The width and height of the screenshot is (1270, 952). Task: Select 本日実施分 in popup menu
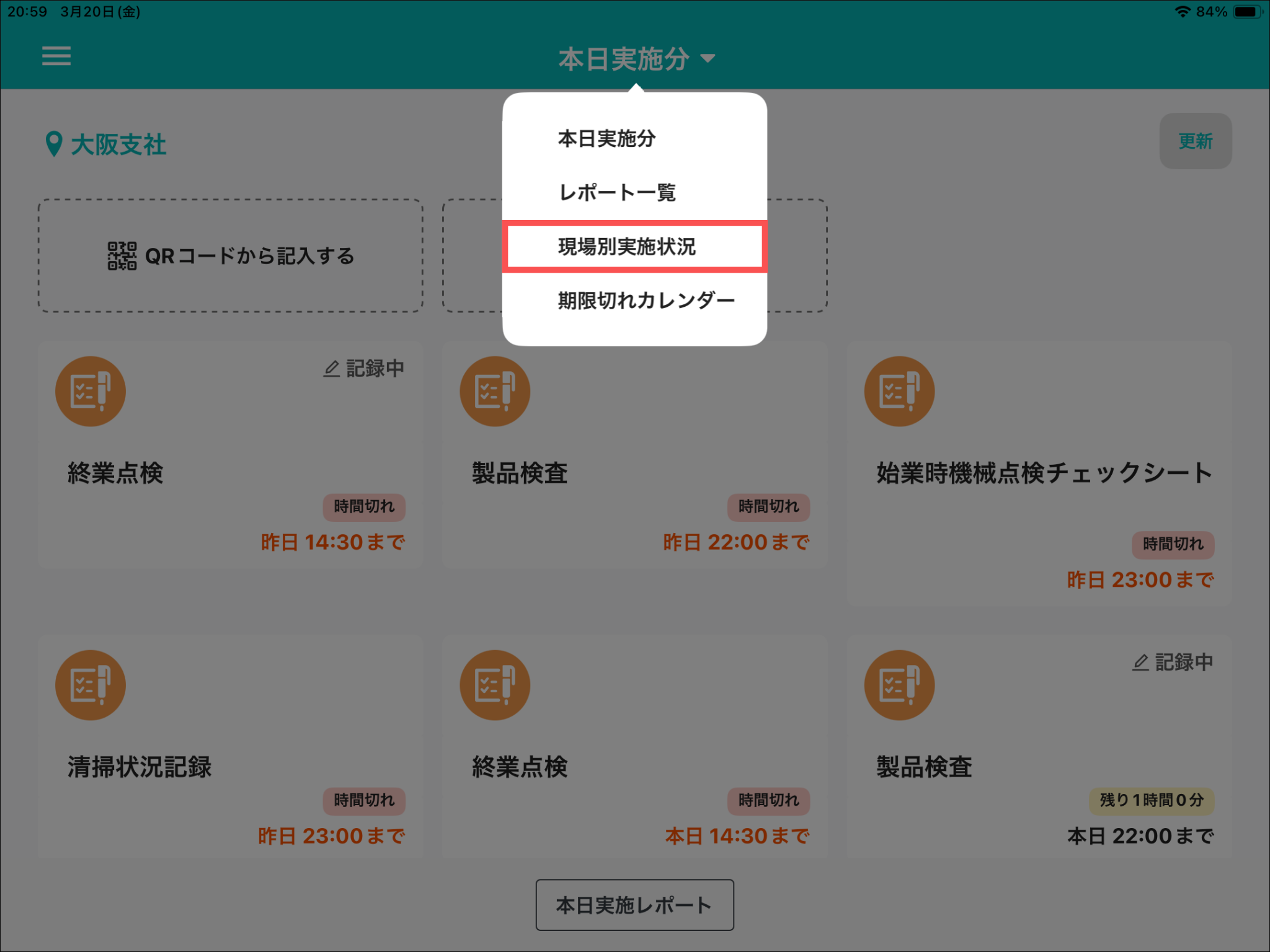[606, 138]
